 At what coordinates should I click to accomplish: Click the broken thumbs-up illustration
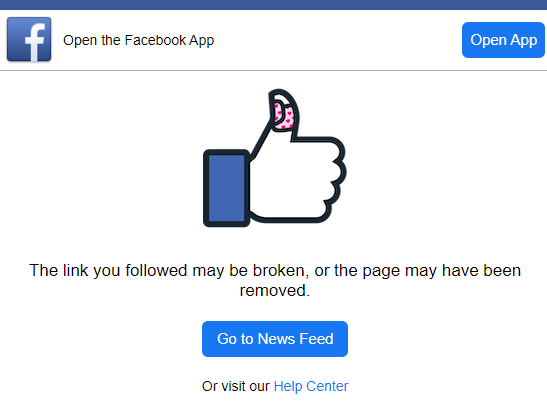click(275, 158)
